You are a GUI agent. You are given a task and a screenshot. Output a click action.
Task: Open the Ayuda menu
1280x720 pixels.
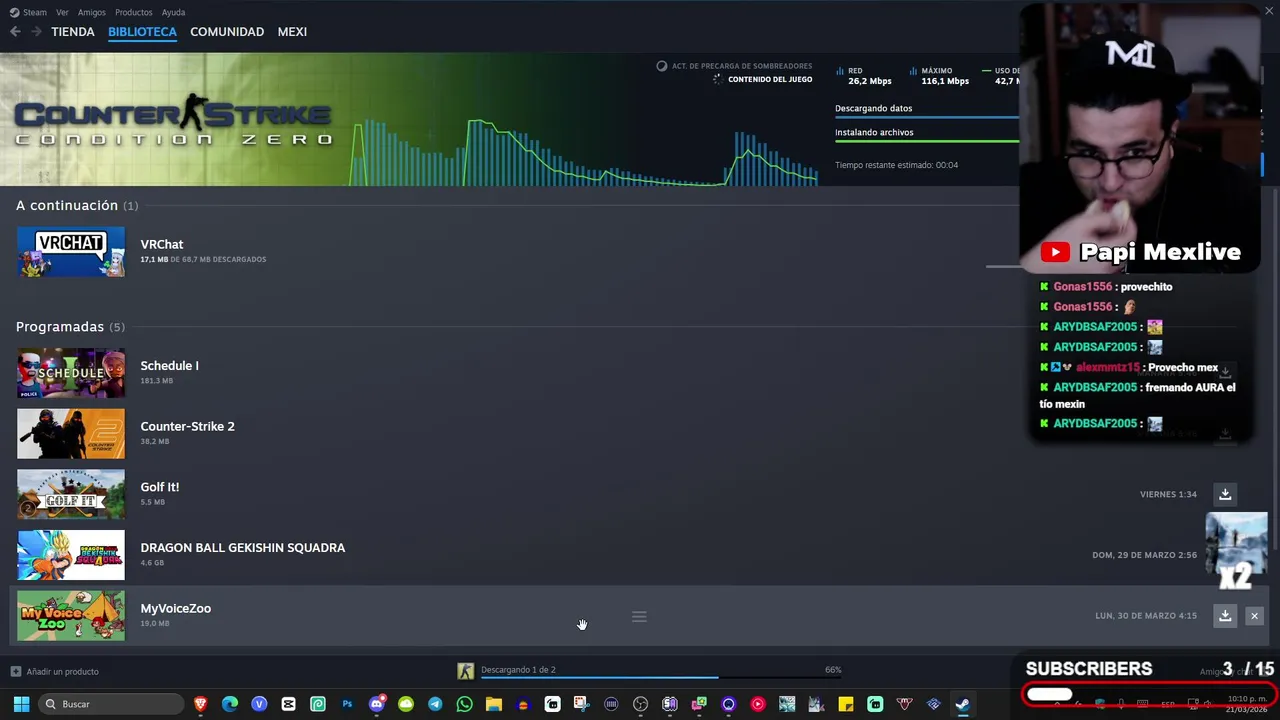(x=173, y=12)
